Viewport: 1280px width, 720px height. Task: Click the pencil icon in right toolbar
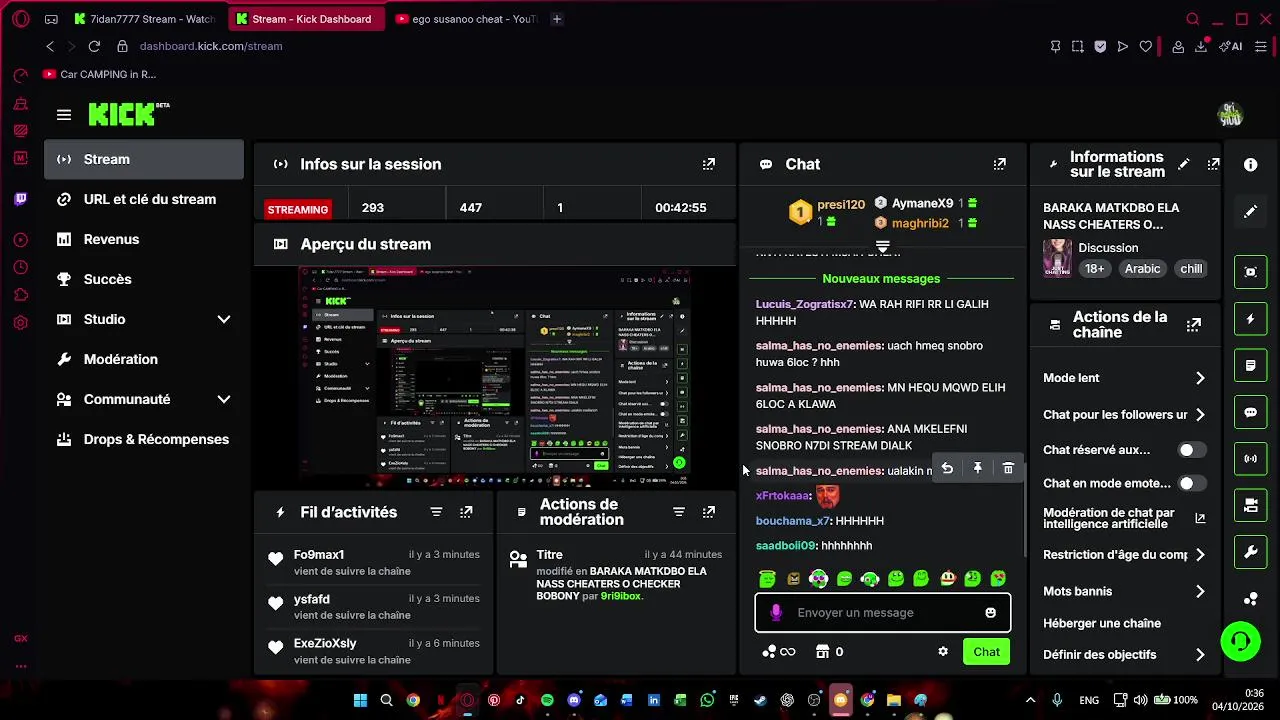pos(1251,212)
